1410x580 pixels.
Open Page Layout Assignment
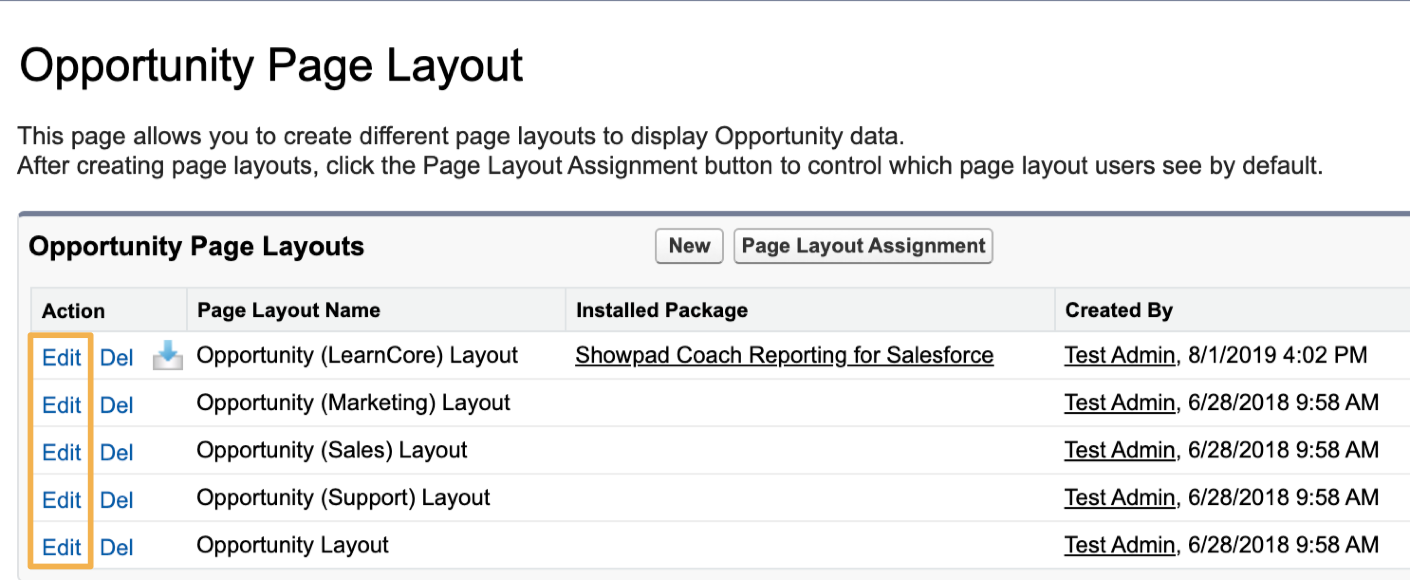point(863,246)
